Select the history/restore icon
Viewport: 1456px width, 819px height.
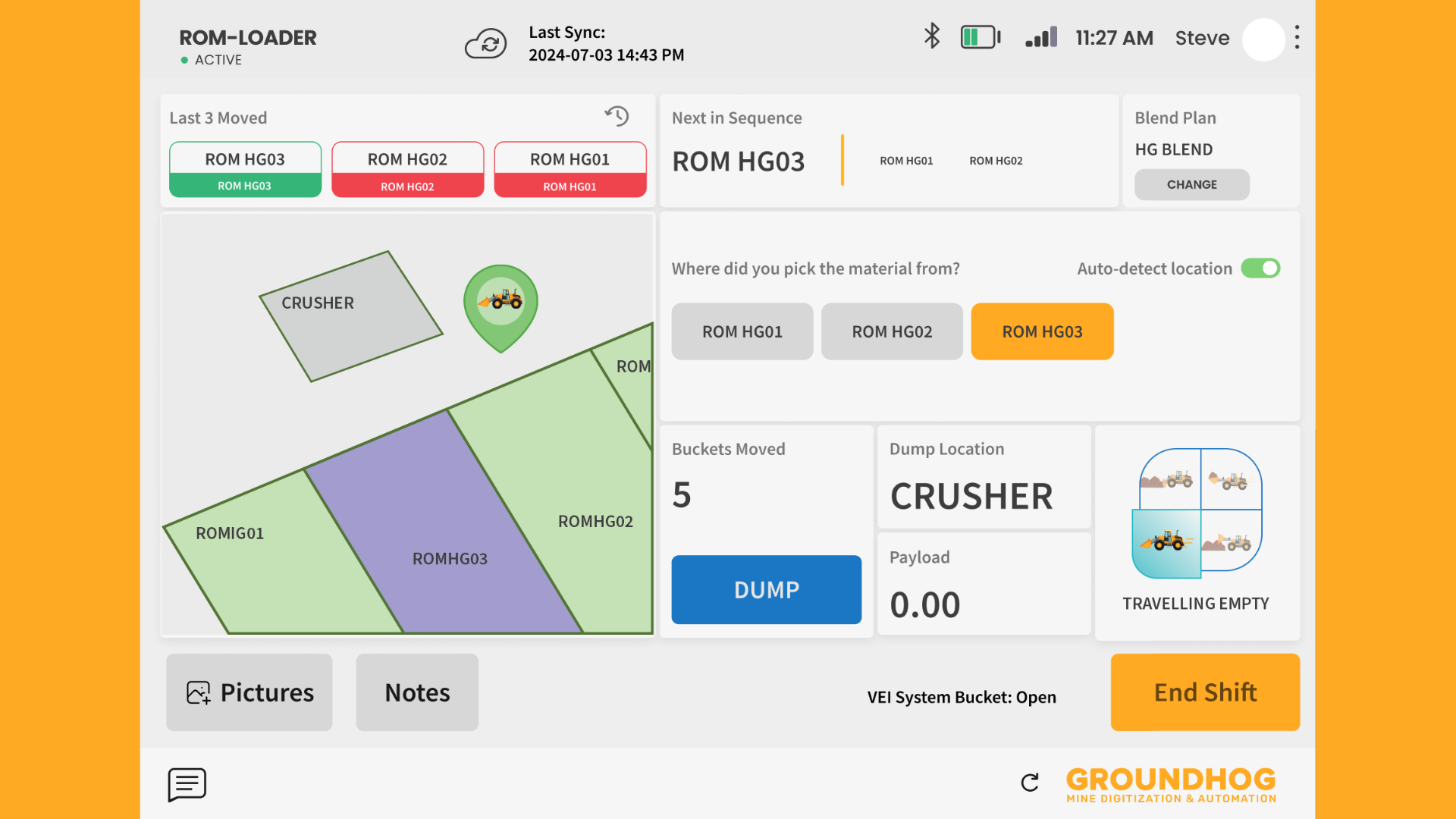(617, 116)
